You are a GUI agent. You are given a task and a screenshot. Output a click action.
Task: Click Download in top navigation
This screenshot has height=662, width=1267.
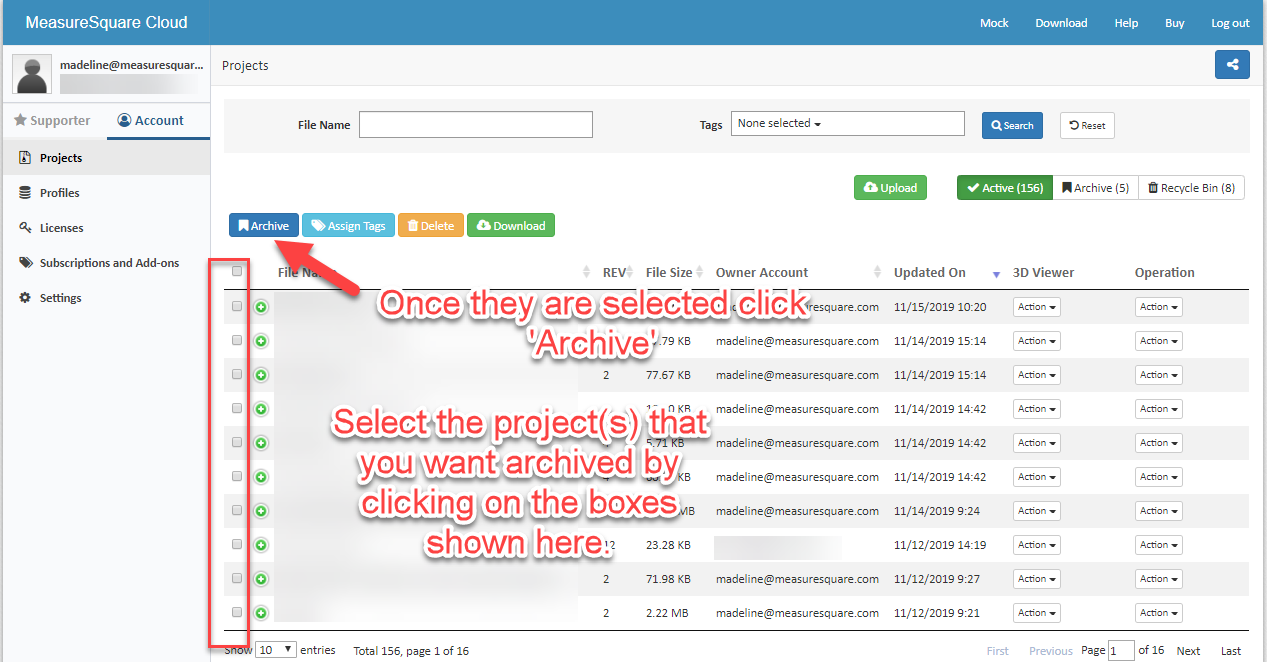(1061, 23)
